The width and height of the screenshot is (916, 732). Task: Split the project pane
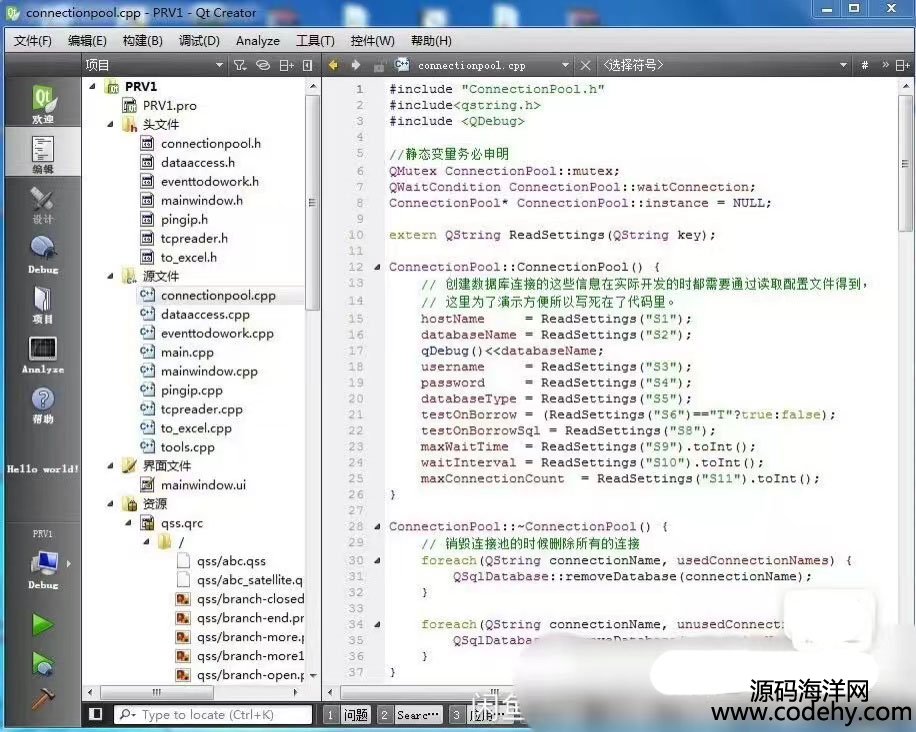[286, 65]
